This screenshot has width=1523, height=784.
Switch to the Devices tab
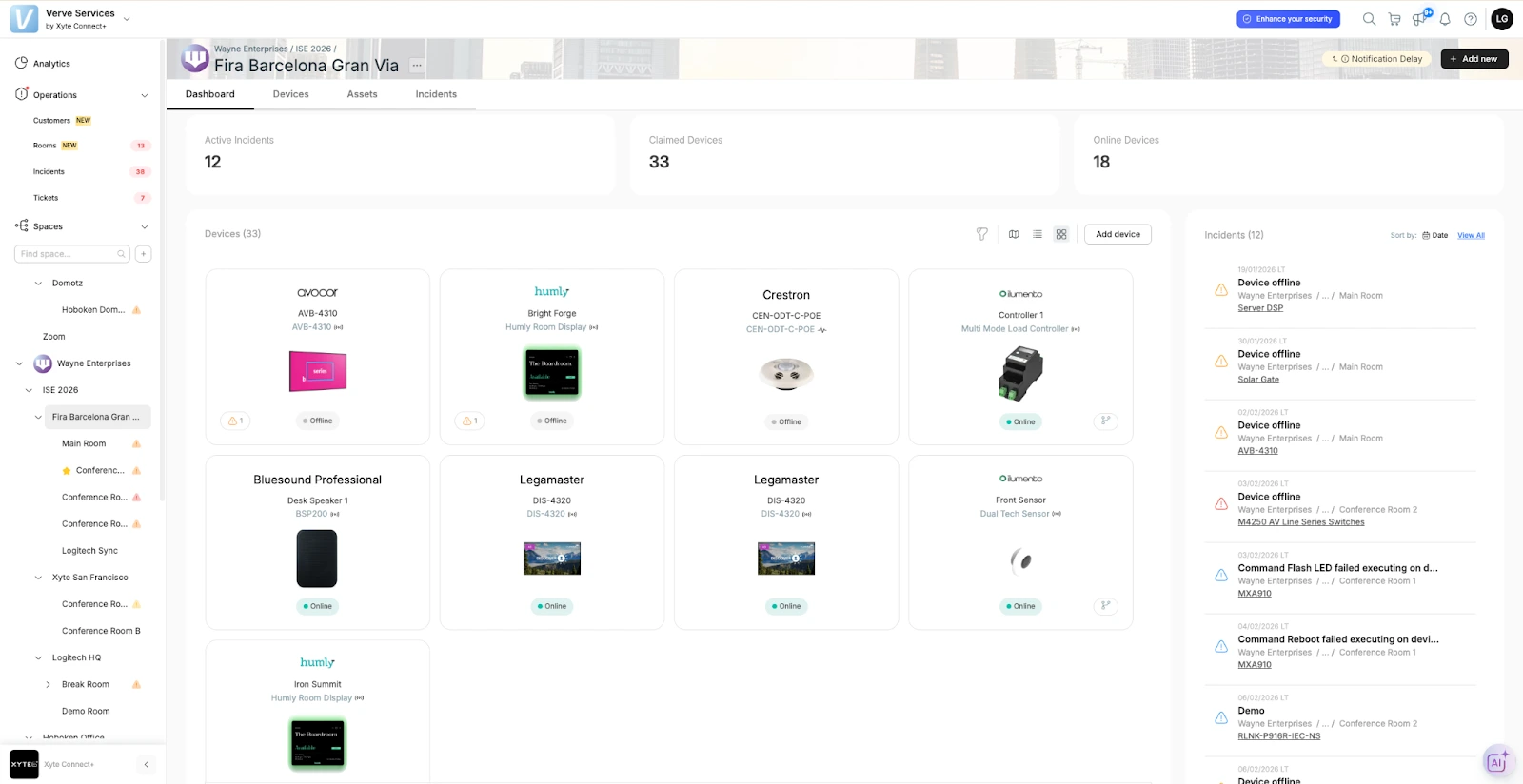tap(290, 94)
